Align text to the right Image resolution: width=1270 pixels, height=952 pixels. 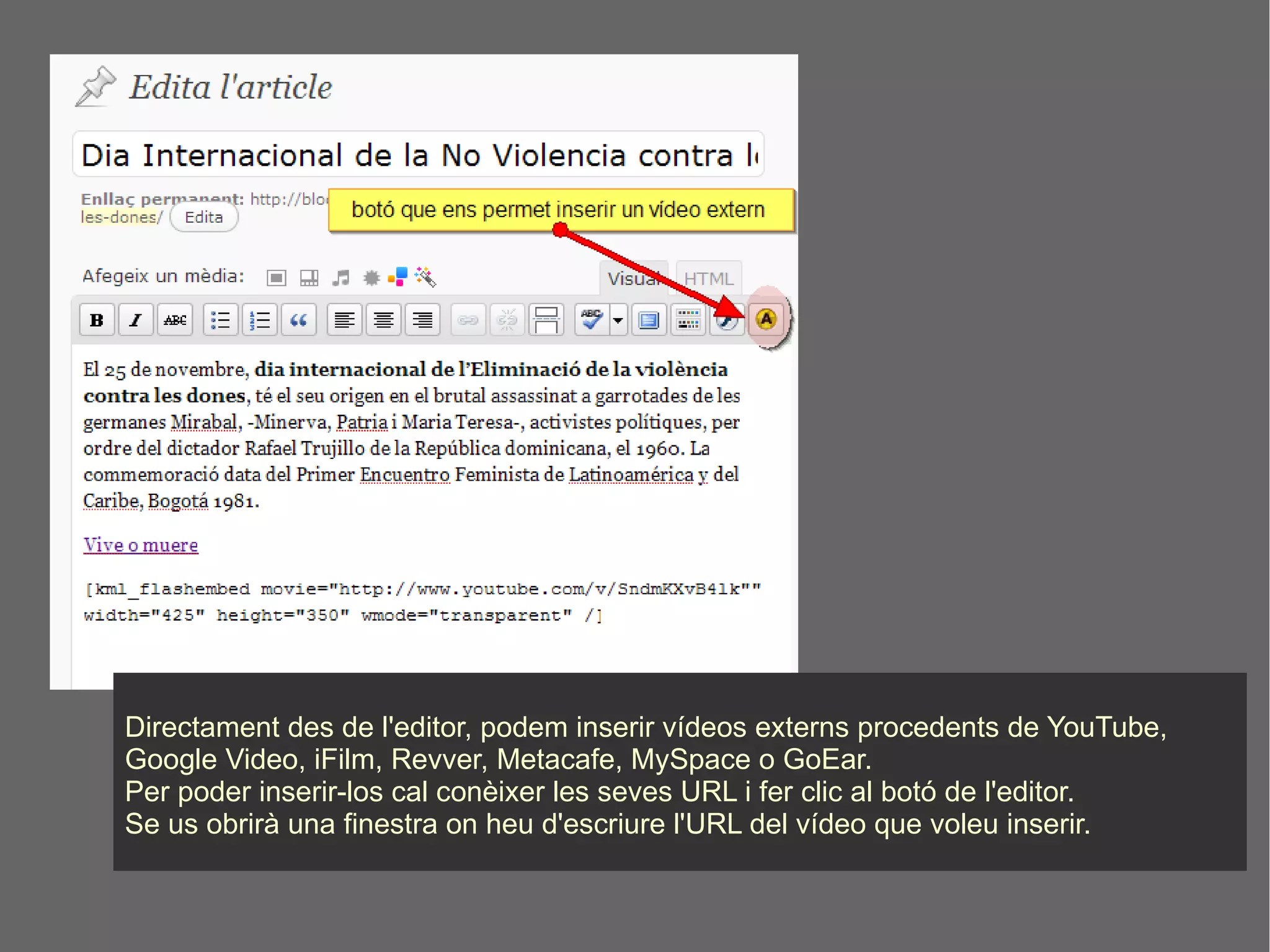[423, 320]
